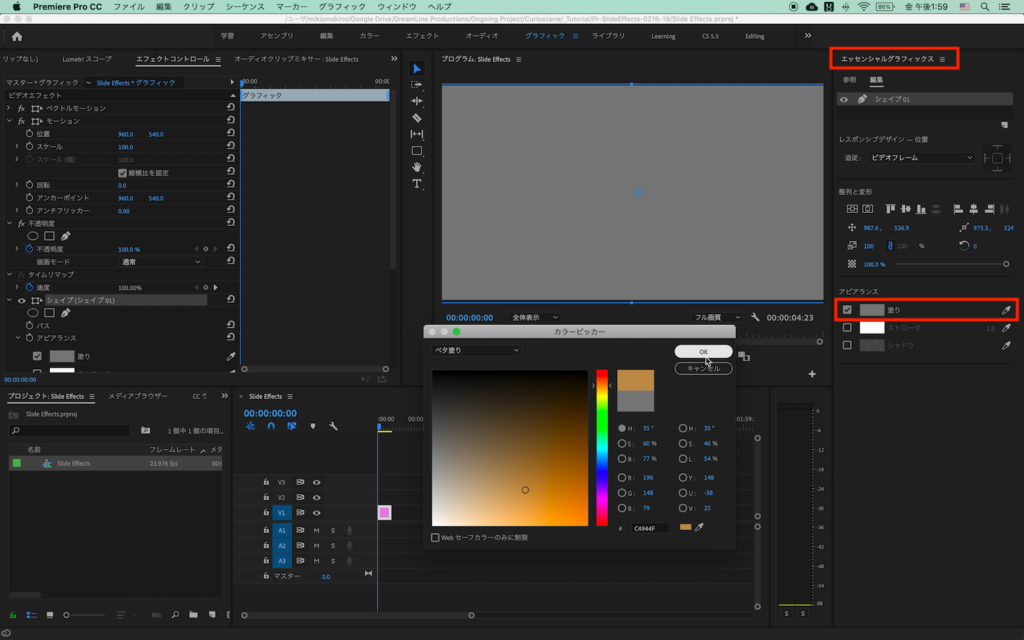Choose the Hand tool
Viewport: 1024px width, 640px height.
tap(417, 167)
